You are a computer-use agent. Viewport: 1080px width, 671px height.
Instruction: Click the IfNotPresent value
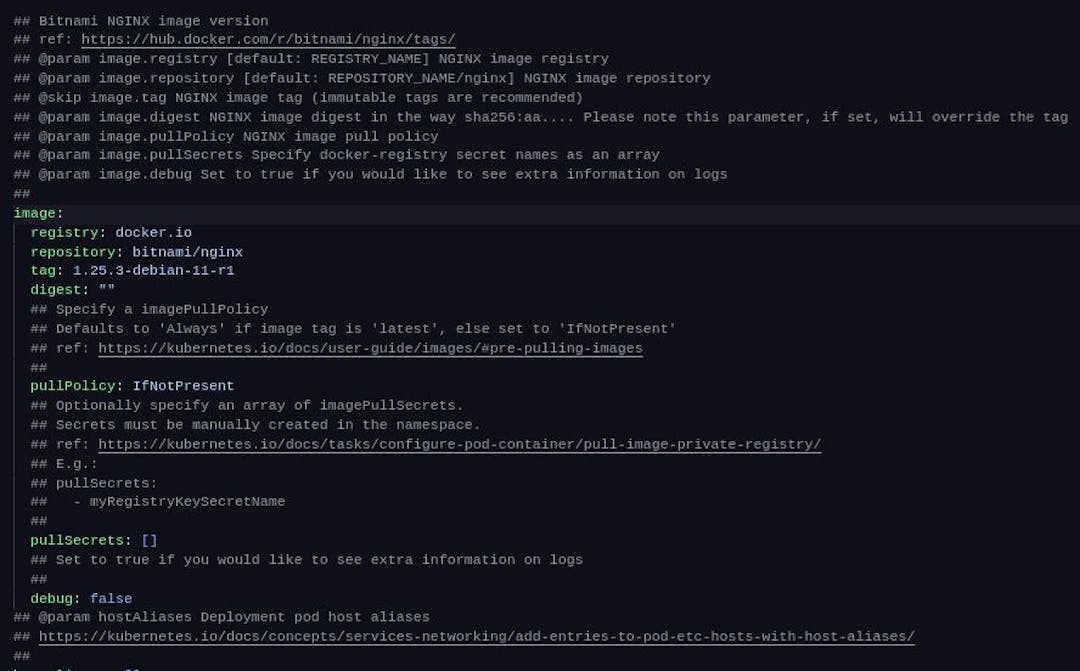[x=183, y=386]
